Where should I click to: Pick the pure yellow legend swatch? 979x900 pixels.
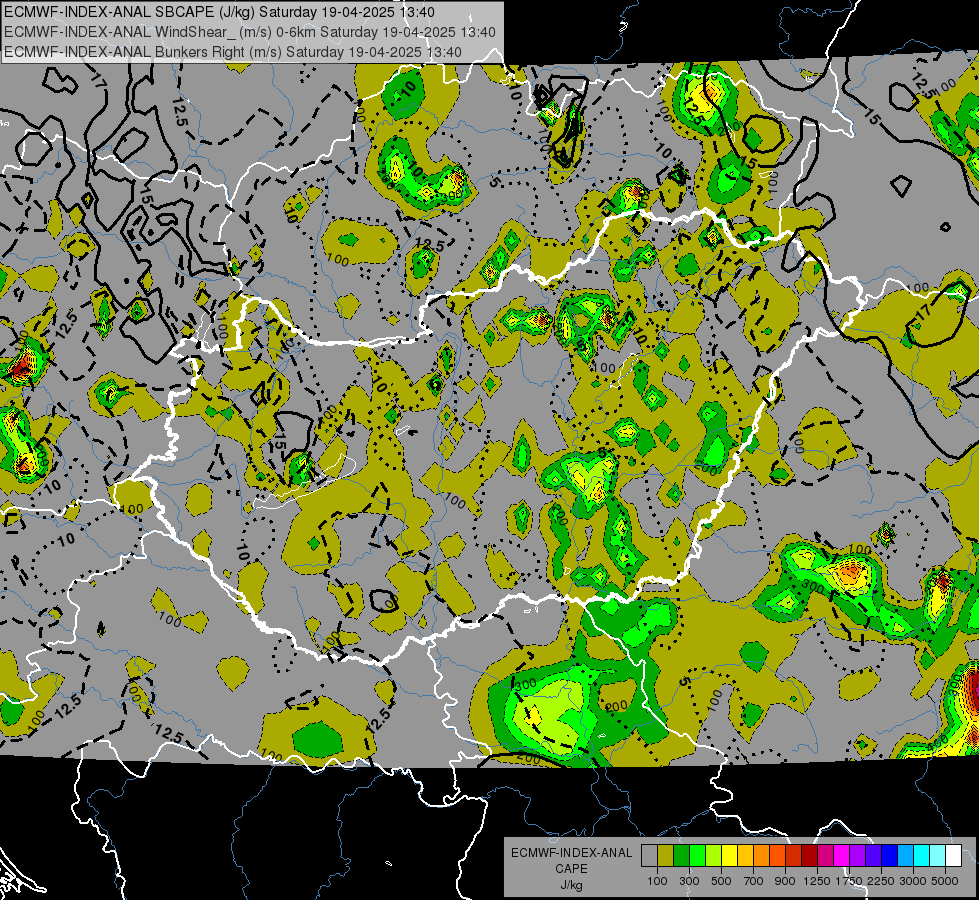(x=729, y=855)
